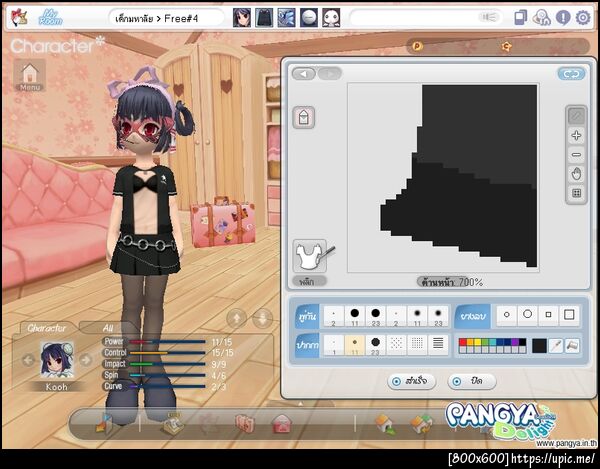Pick the purple color swatch
This screenshot has width=600, height=469.
pos(515,342)
